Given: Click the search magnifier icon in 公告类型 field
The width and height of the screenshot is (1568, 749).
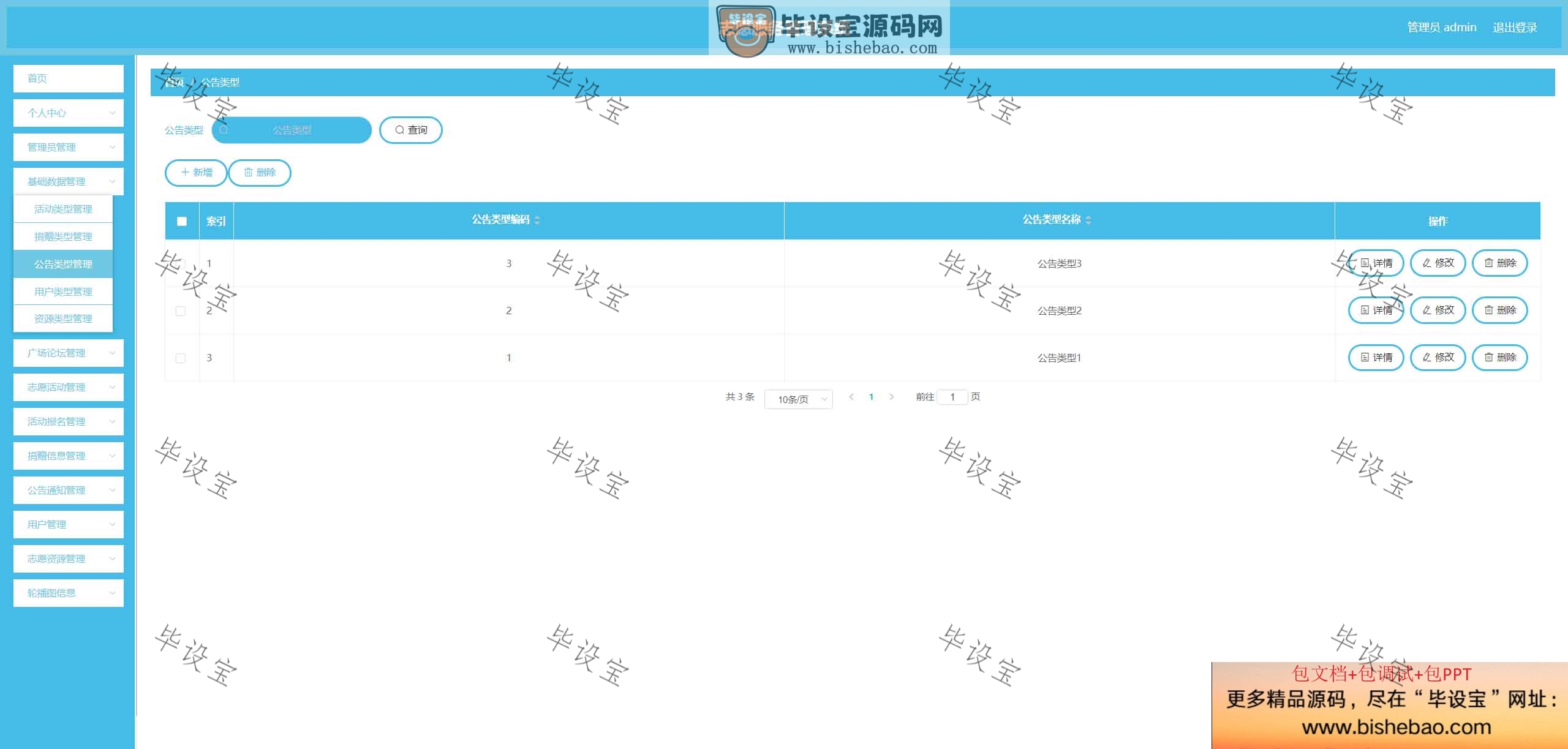Looking at the screenshot, I should (224, 130).
